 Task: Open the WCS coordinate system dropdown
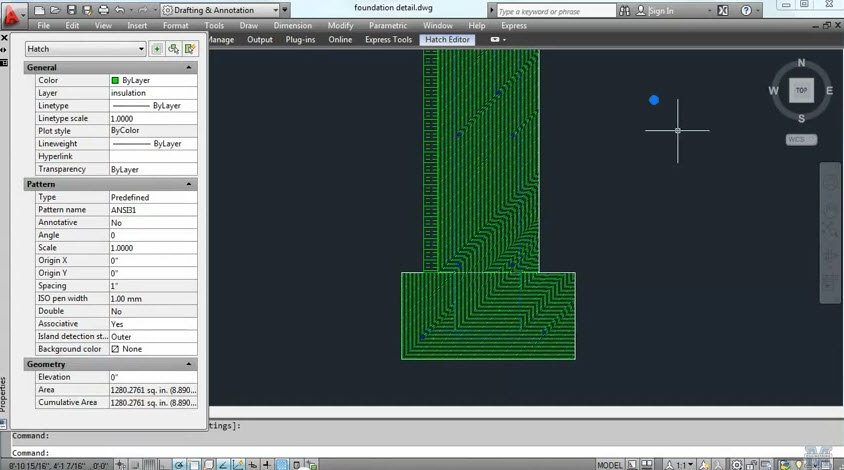[801, 139]
